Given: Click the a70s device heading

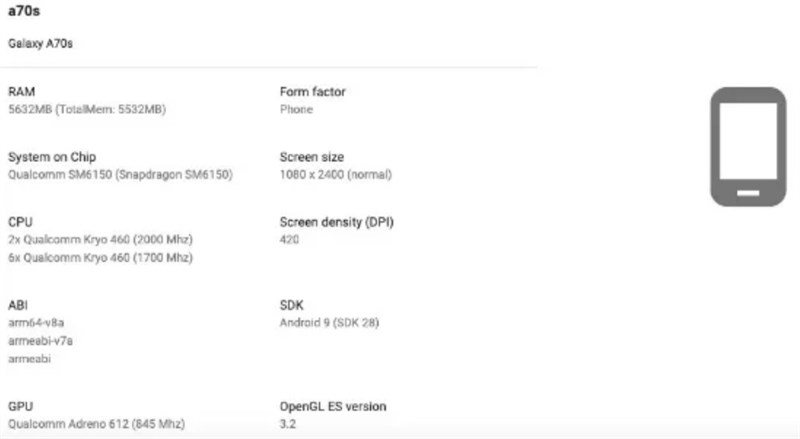Looking at the screenshot, I should 25,11.
